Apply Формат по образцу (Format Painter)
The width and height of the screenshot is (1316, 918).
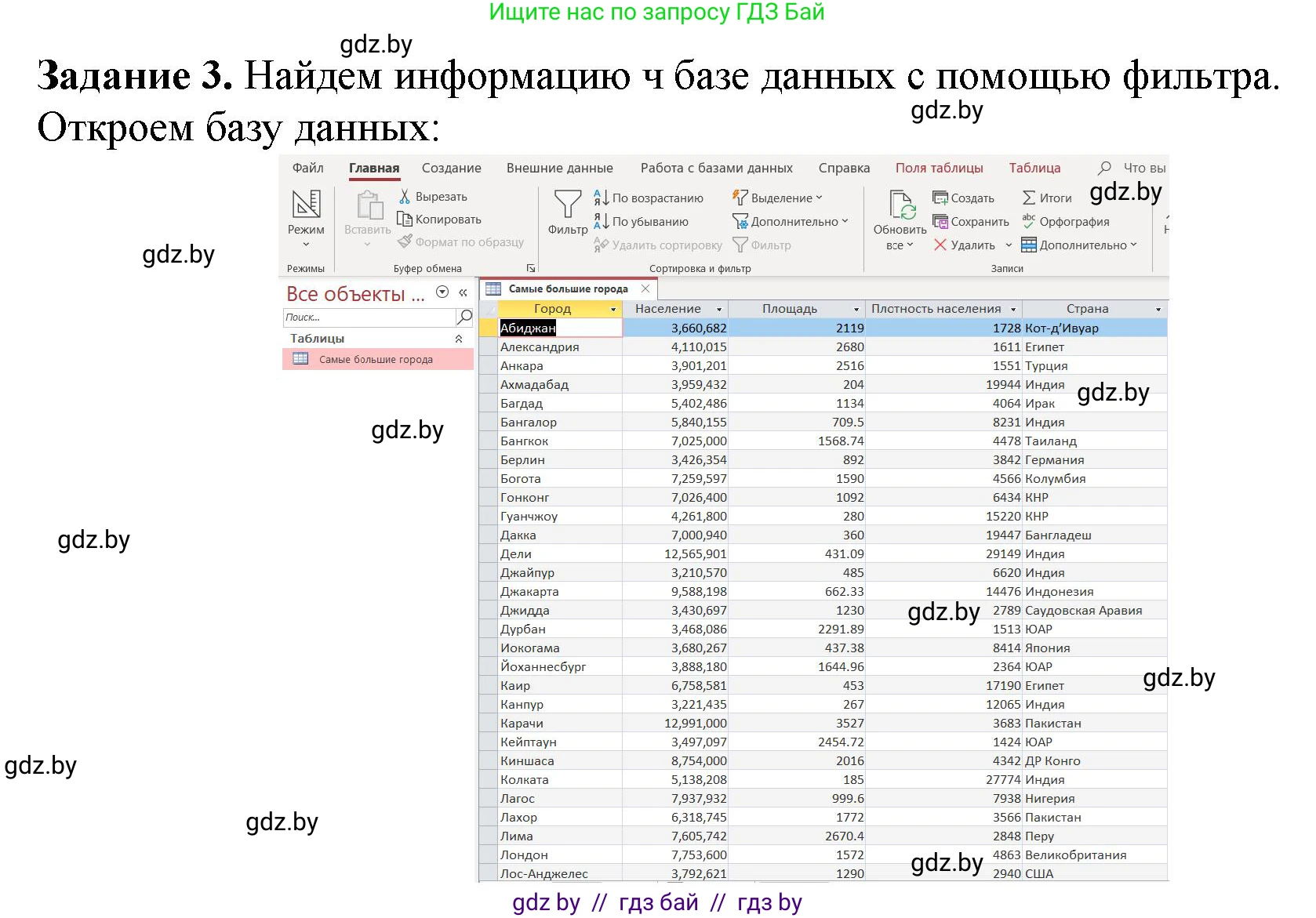click(x=461, y=242)
